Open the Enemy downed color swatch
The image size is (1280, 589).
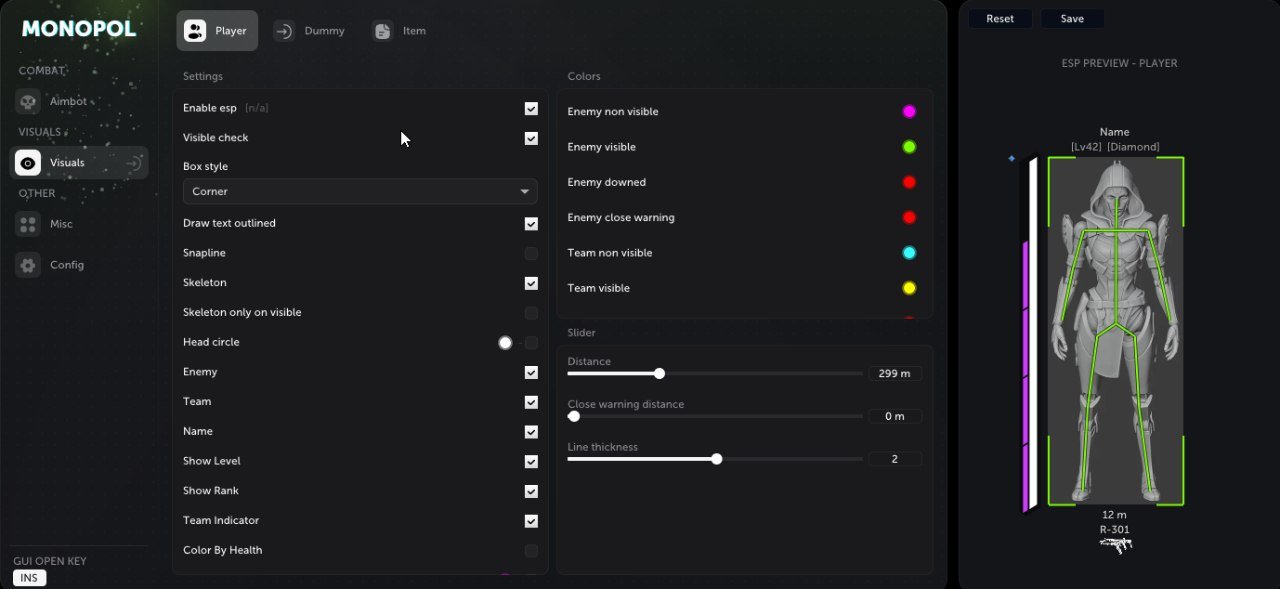pos(909,182)
